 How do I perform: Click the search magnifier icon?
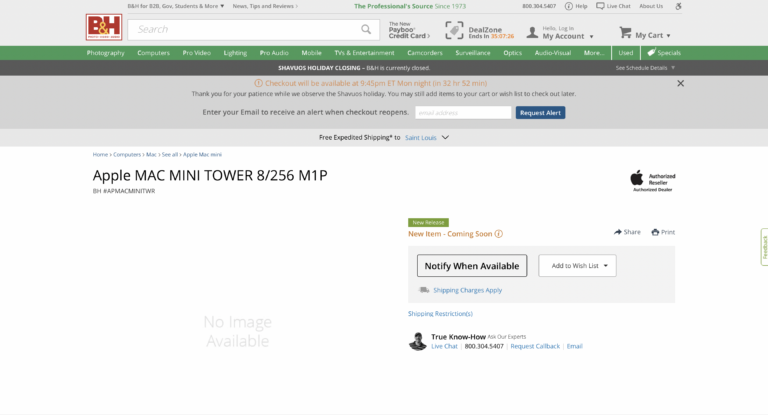(366, 29)
